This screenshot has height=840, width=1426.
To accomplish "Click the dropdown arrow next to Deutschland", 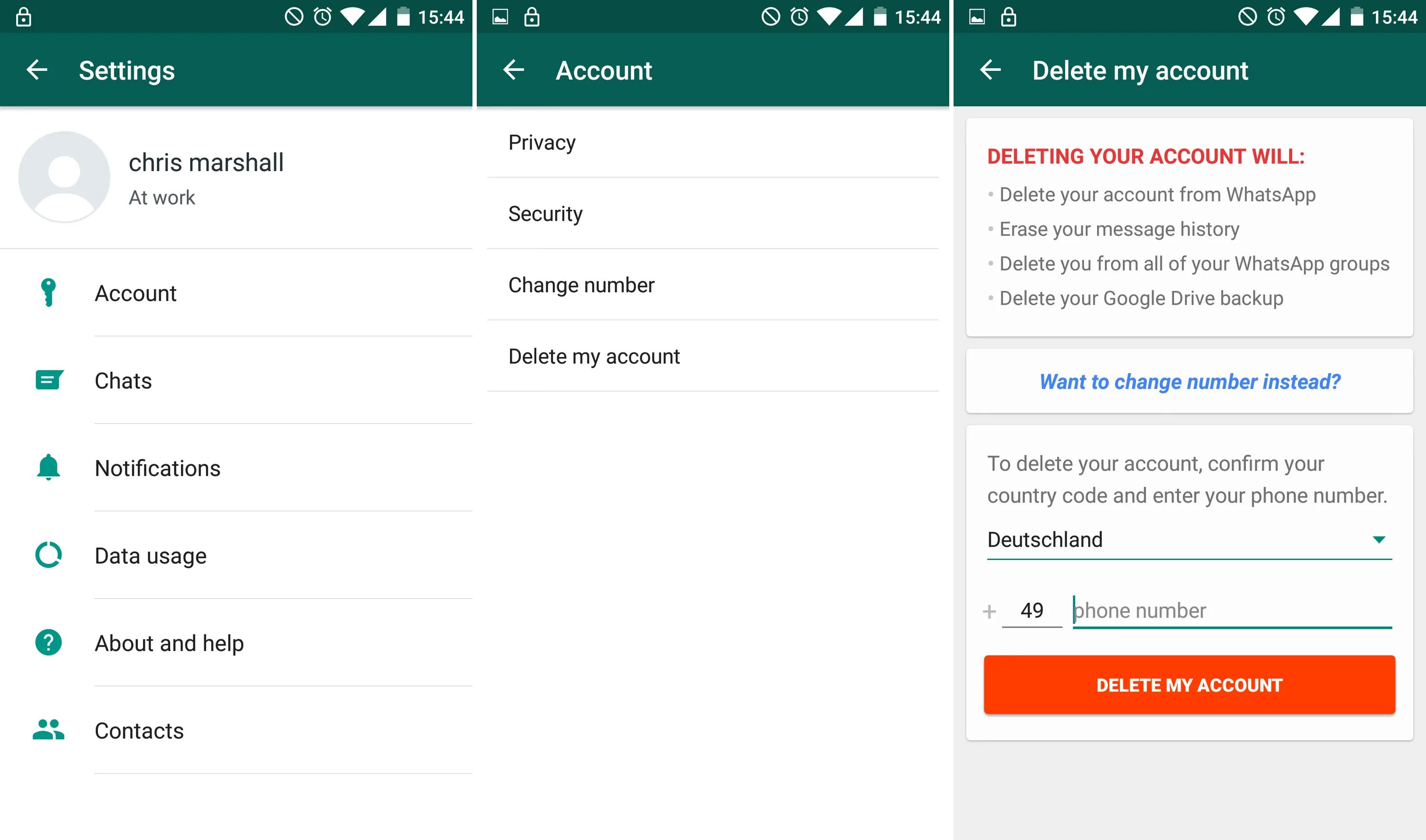I will pos(1380,540).
